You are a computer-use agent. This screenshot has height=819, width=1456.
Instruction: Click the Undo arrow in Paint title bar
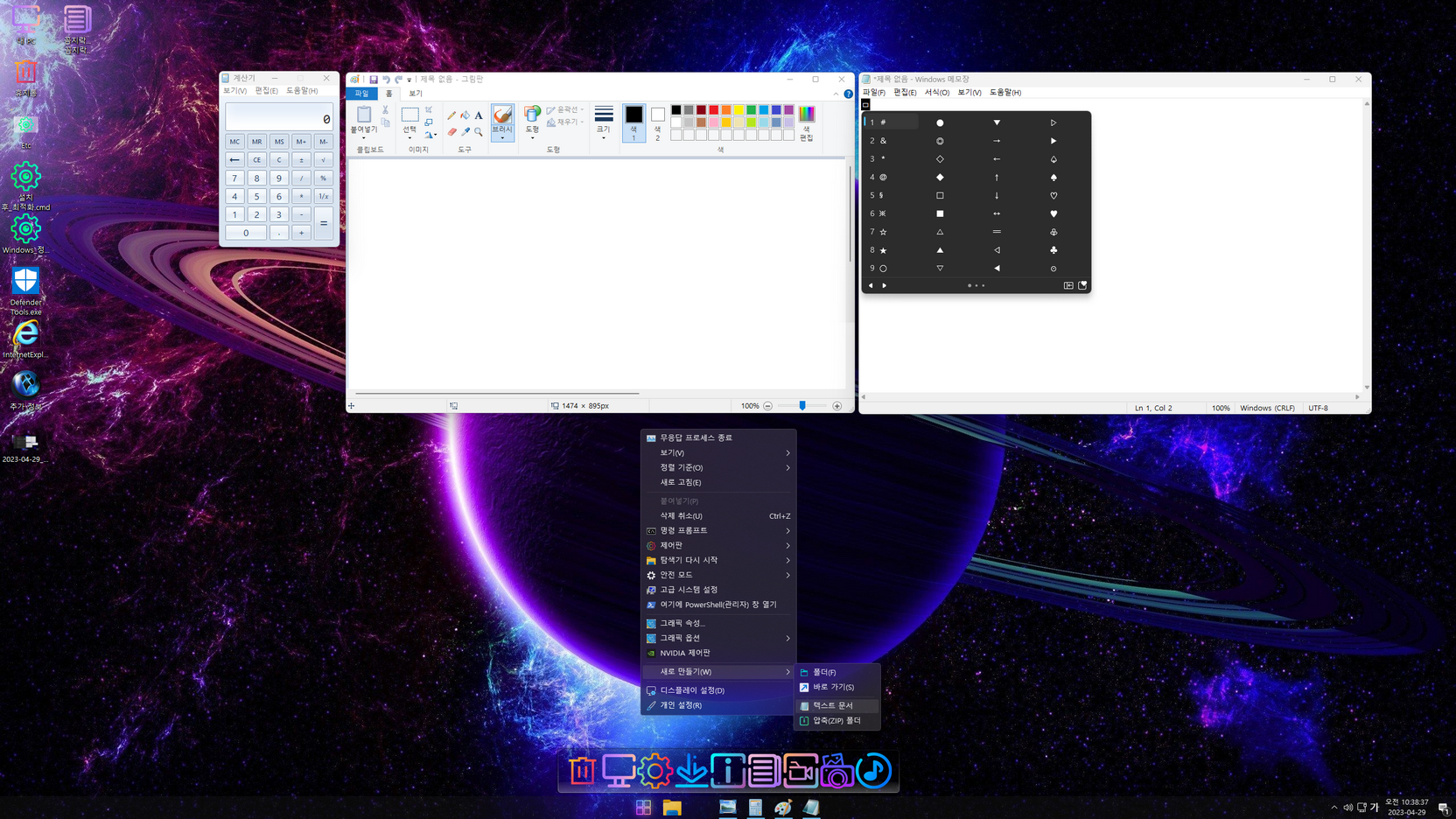386,80
